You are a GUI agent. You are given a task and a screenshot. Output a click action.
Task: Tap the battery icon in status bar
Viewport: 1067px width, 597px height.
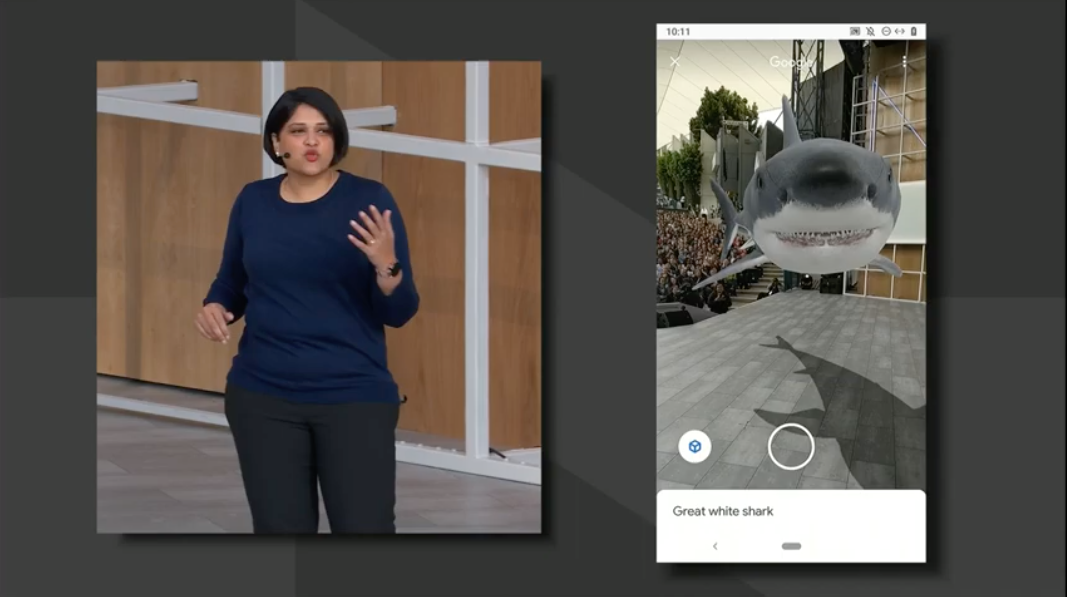pos(914,31)
